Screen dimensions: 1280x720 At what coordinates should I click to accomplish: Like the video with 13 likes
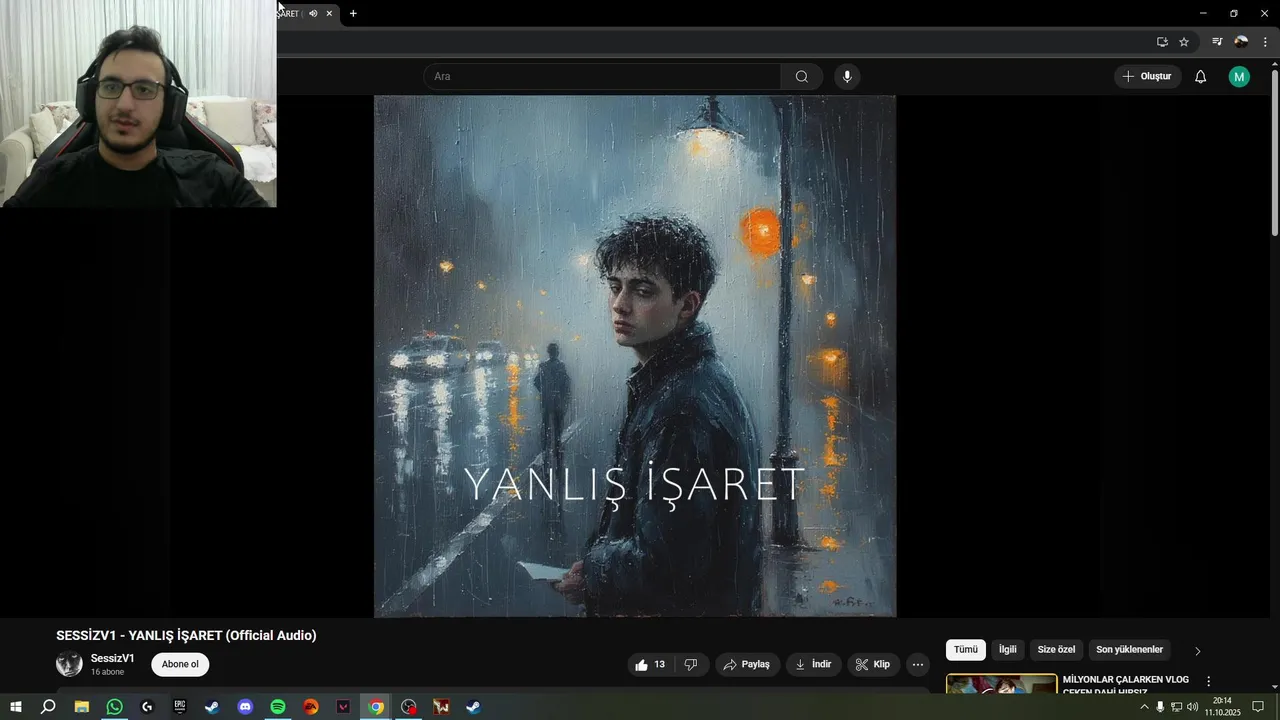tap(651, 664)
